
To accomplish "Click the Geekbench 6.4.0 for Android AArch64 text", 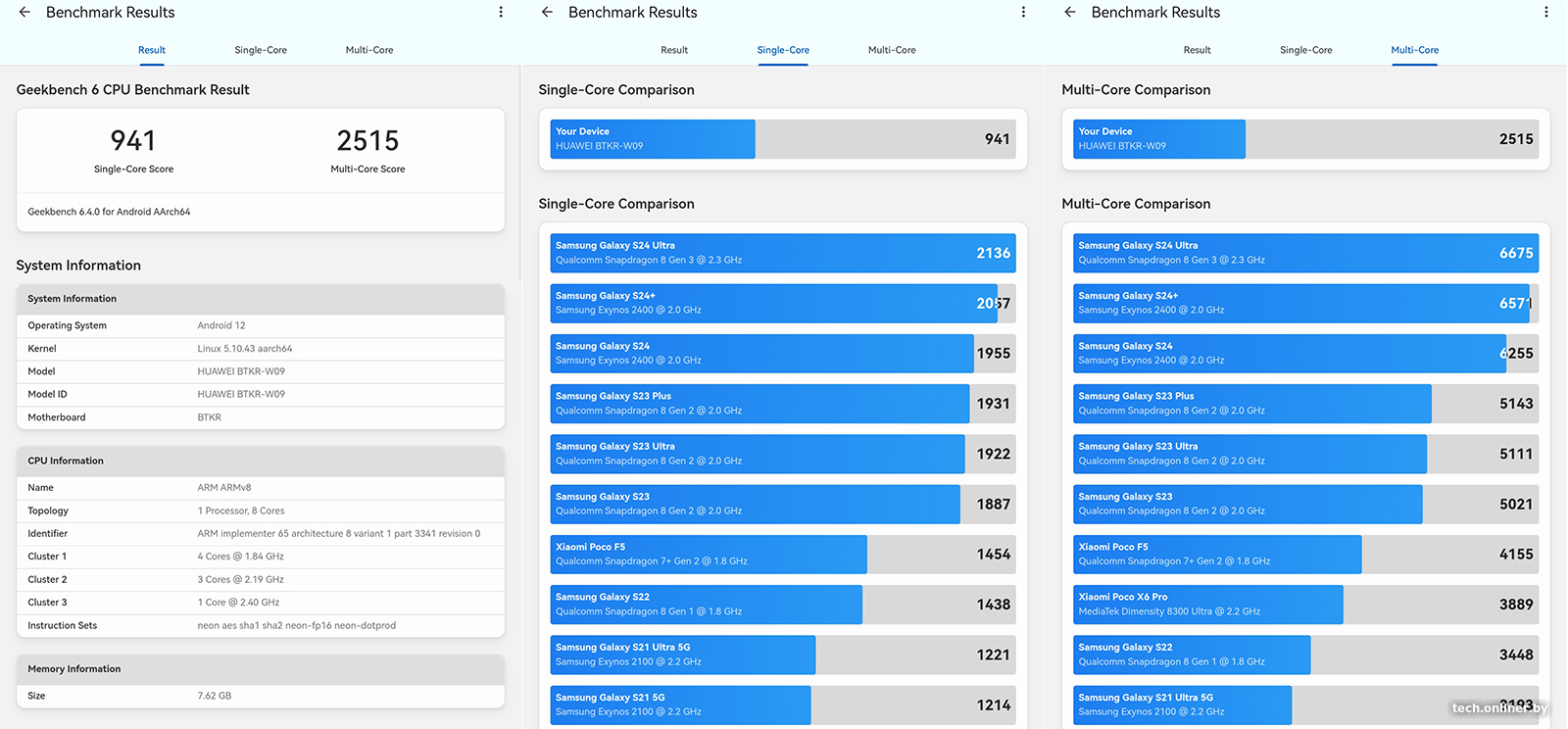I will [x=109, y=212].
